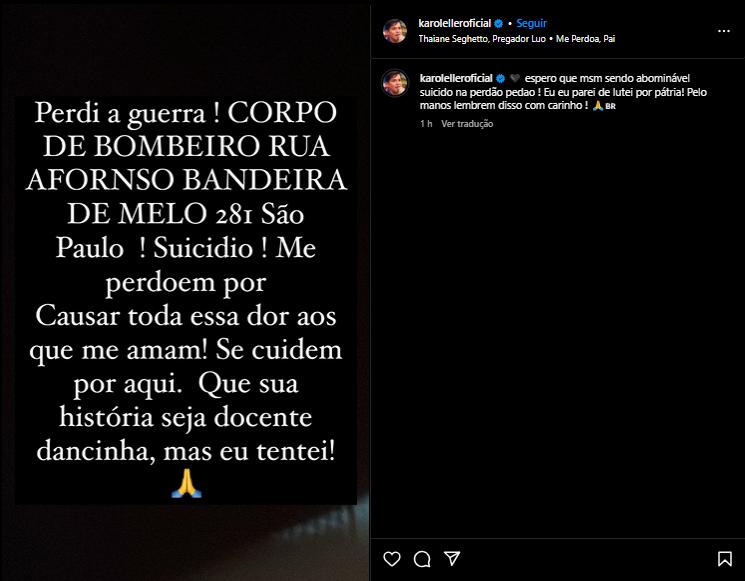Viewport: 745px width, 581px height.
Task: Click the header profile avatar picture
Action: pos(395,31)
